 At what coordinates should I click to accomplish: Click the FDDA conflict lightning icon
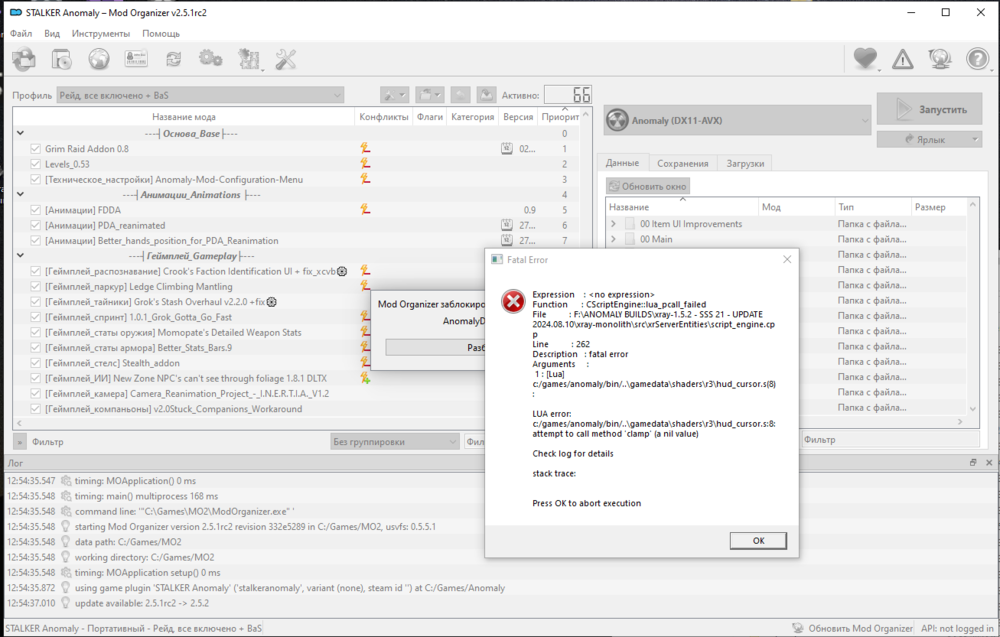[x=365, y=210]
